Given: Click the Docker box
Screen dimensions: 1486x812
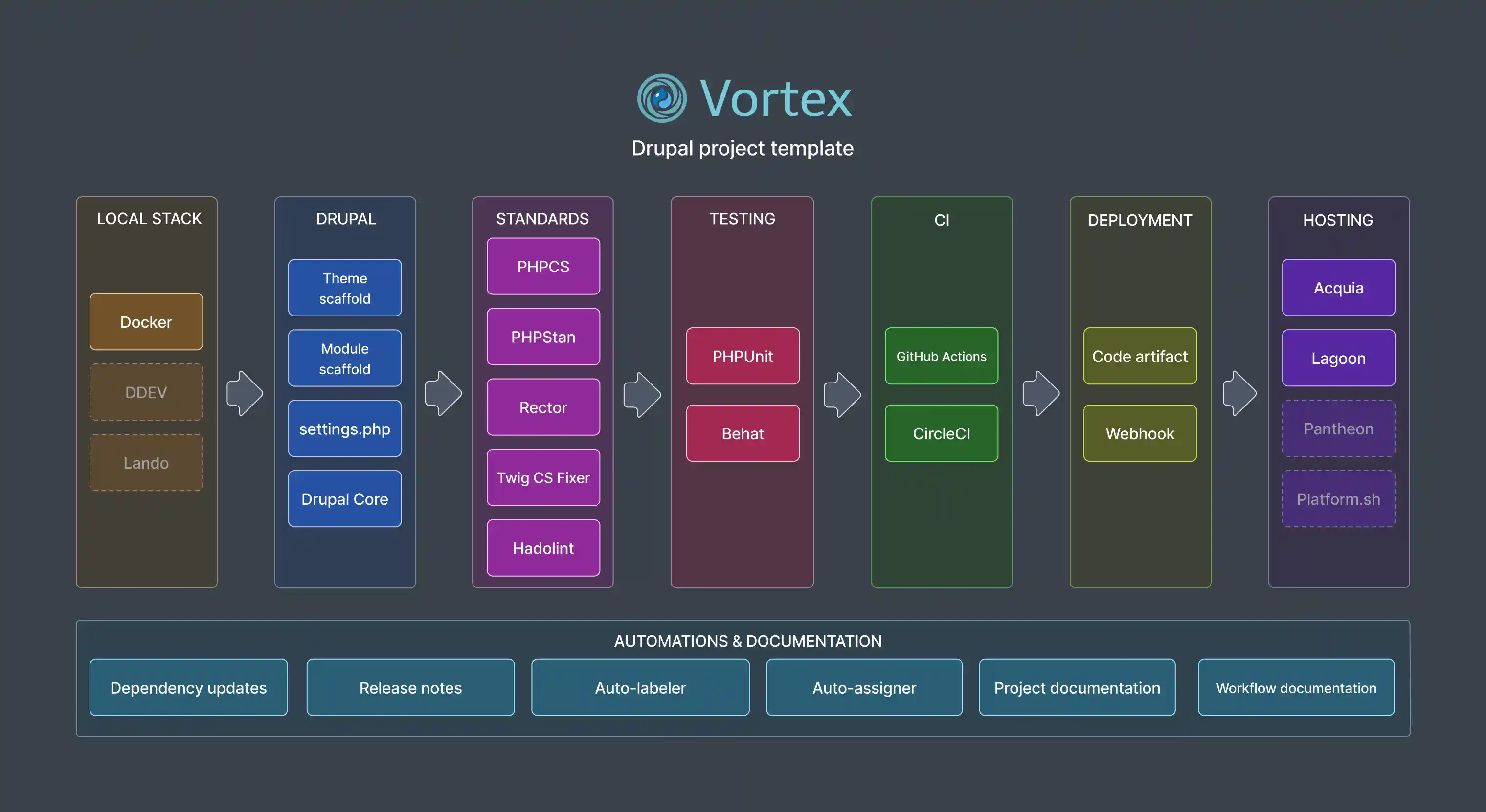Looking at the screenshot, I should point(146,322).
